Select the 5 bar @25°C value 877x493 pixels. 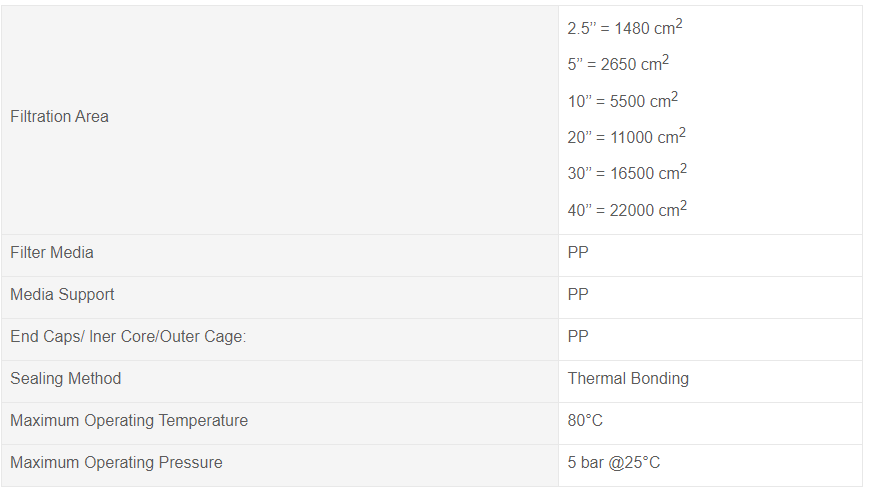pos(614,462)
